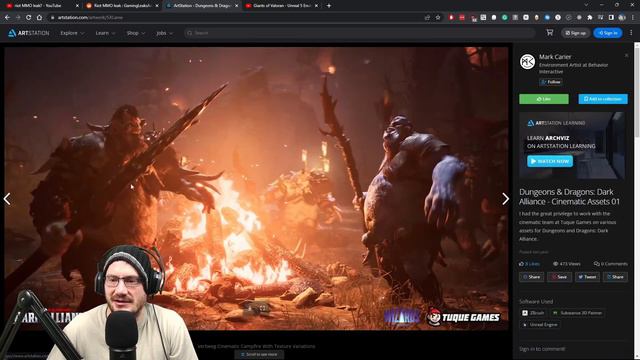Click the ArtStation logo

pyautogui.click(x=29, y=33)
